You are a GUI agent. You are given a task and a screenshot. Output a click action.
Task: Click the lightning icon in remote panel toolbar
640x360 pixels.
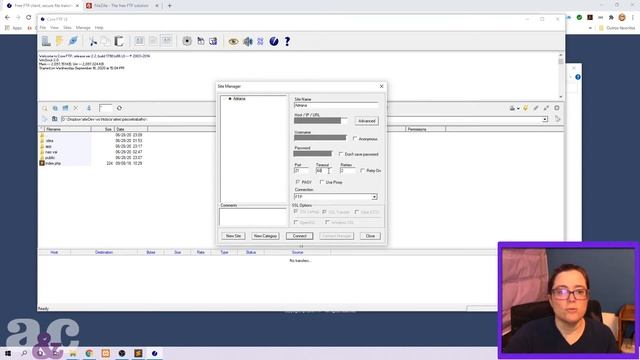(x=526, y=108)
